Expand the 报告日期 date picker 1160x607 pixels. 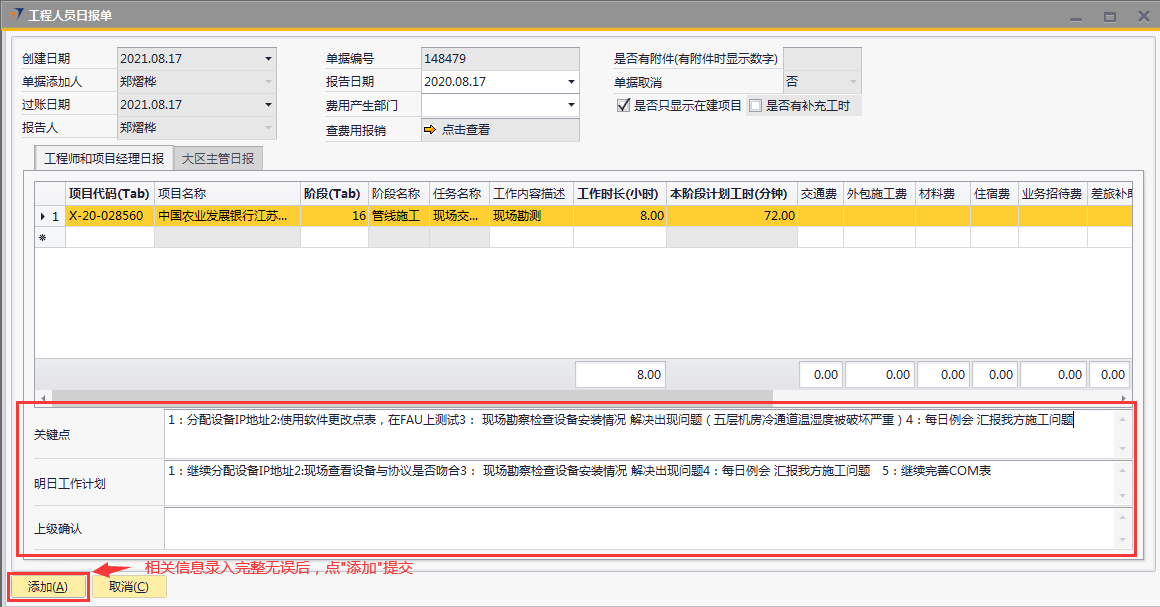tap(571, 82)
